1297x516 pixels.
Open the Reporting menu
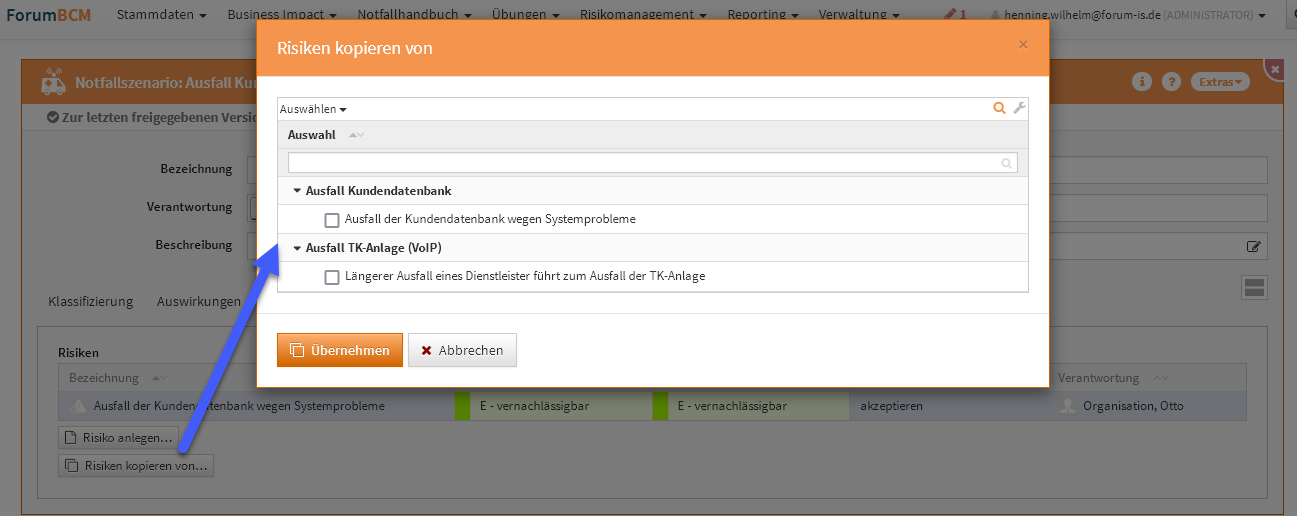click(x=763, y=15)
